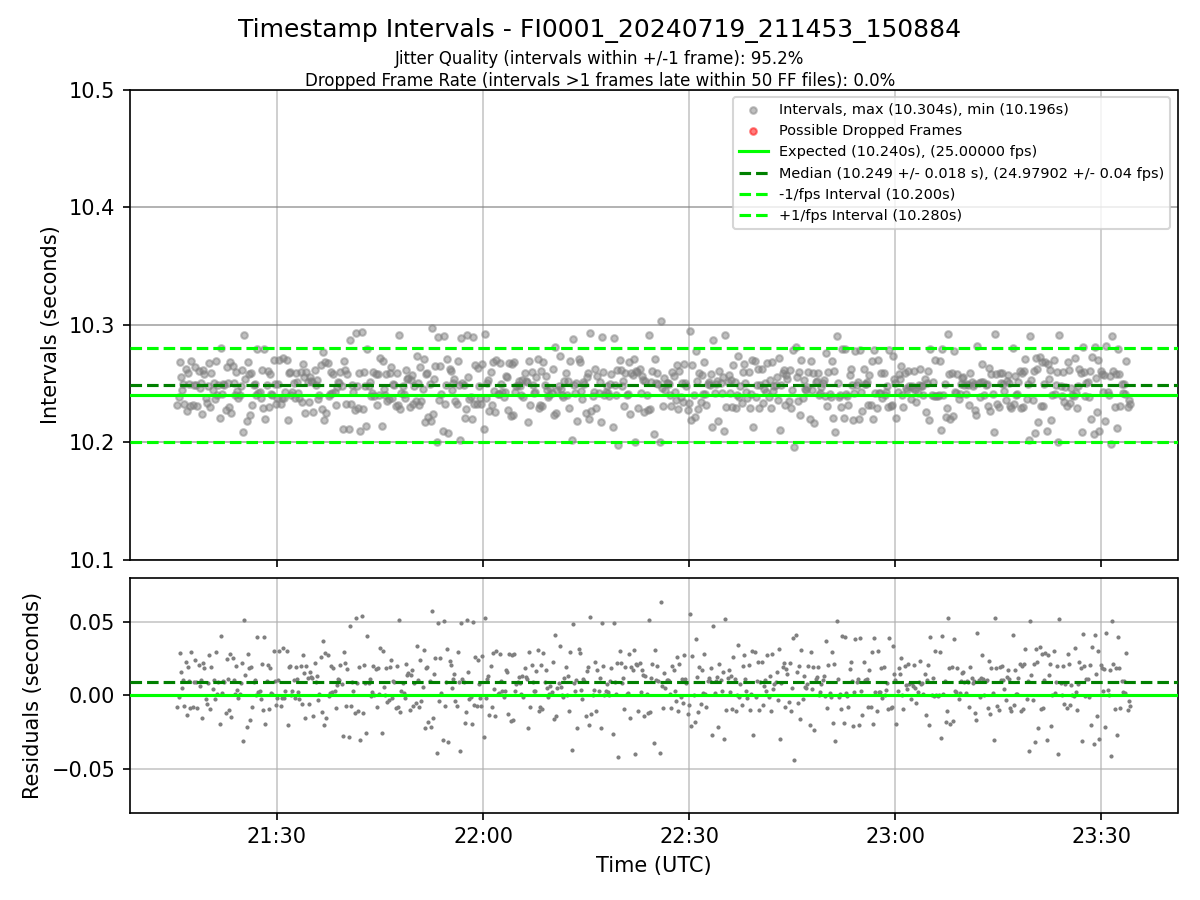Click x-axis tick label 23:30

1100,835
